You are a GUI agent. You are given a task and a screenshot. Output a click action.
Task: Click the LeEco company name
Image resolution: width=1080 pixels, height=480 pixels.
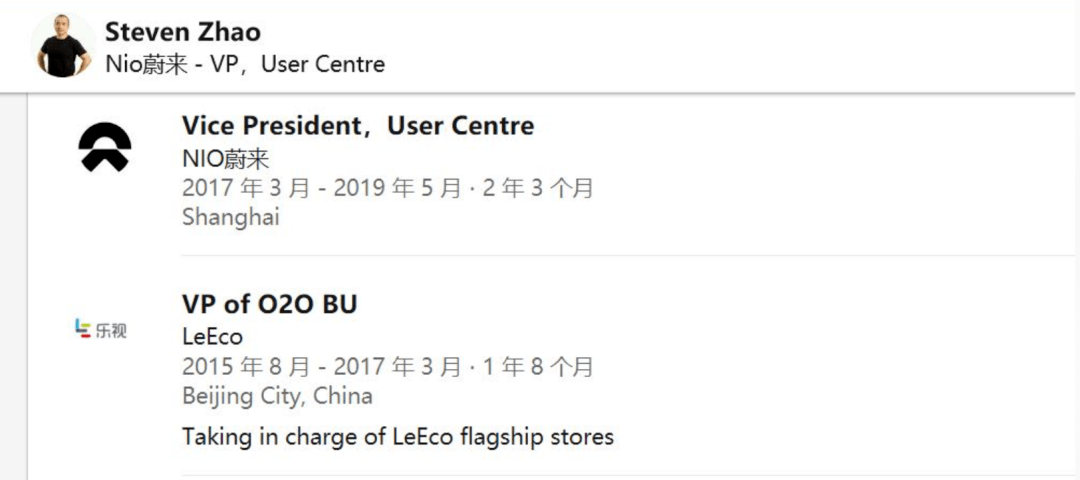point(212,337)
